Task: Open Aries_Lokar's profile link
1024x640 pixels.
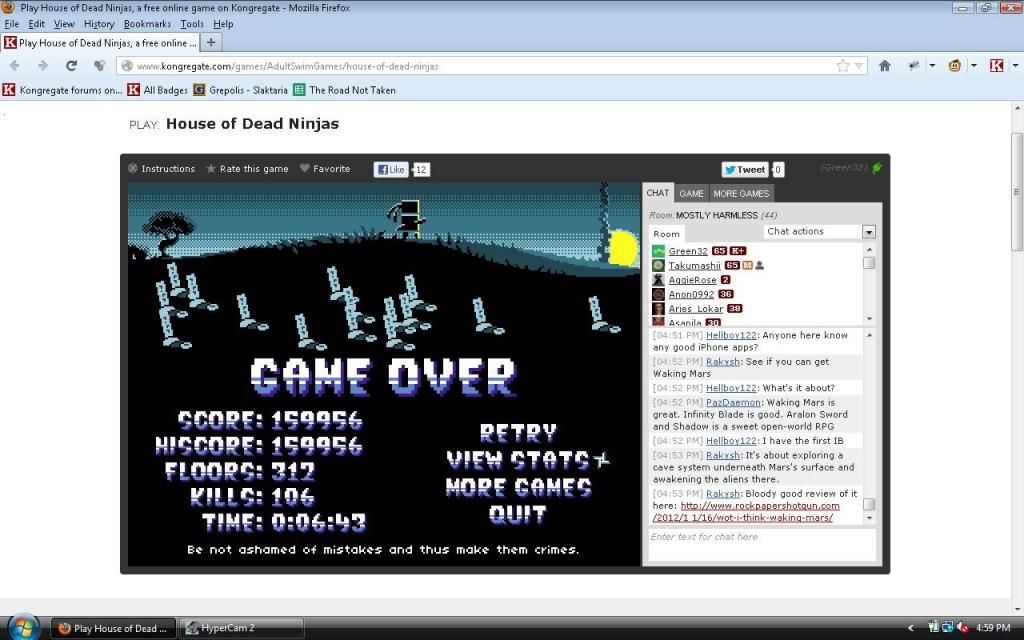Action: (696, 308)
